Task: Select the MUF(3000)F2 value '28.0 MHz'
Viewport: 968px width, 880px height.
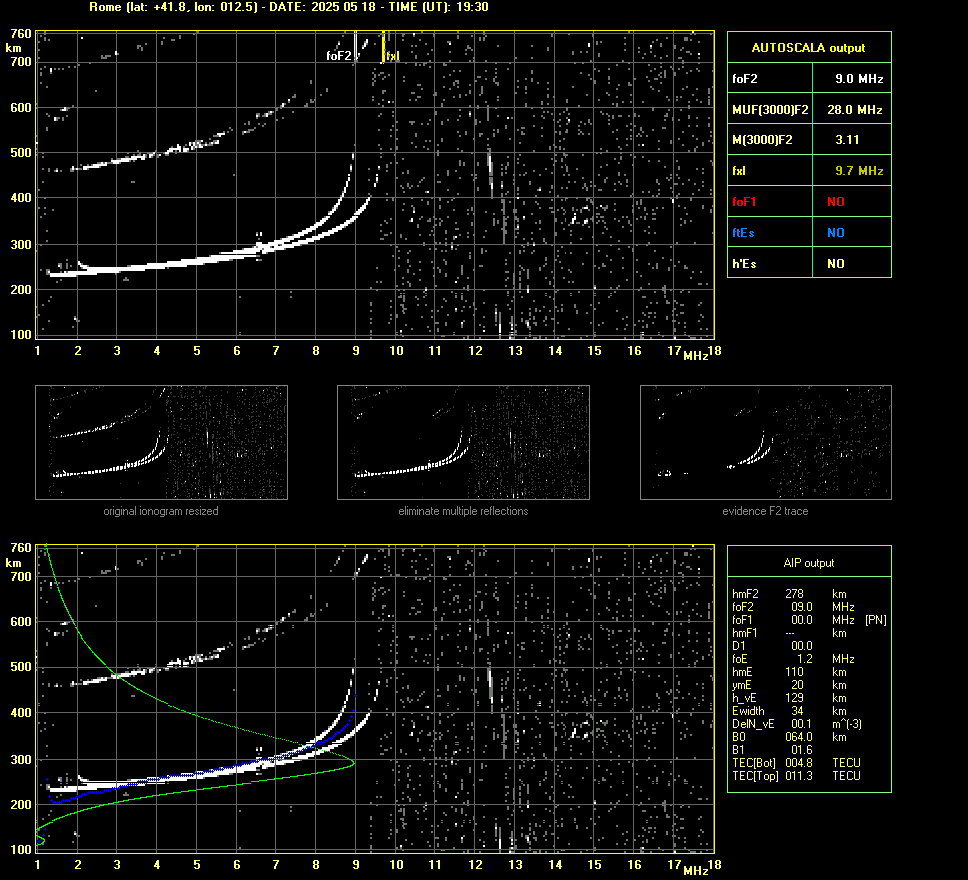Action: 854,109
